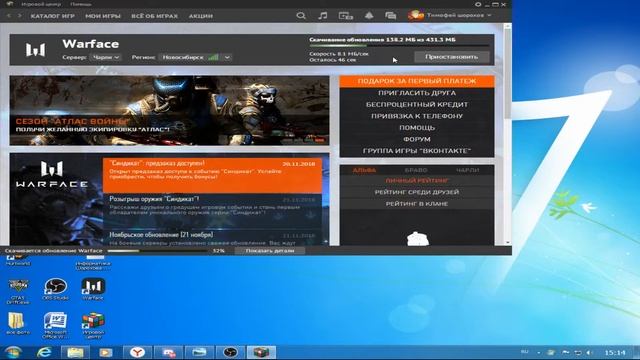
Task: Click the bottom status download progress bar
Action: click(x=158, y=251)
